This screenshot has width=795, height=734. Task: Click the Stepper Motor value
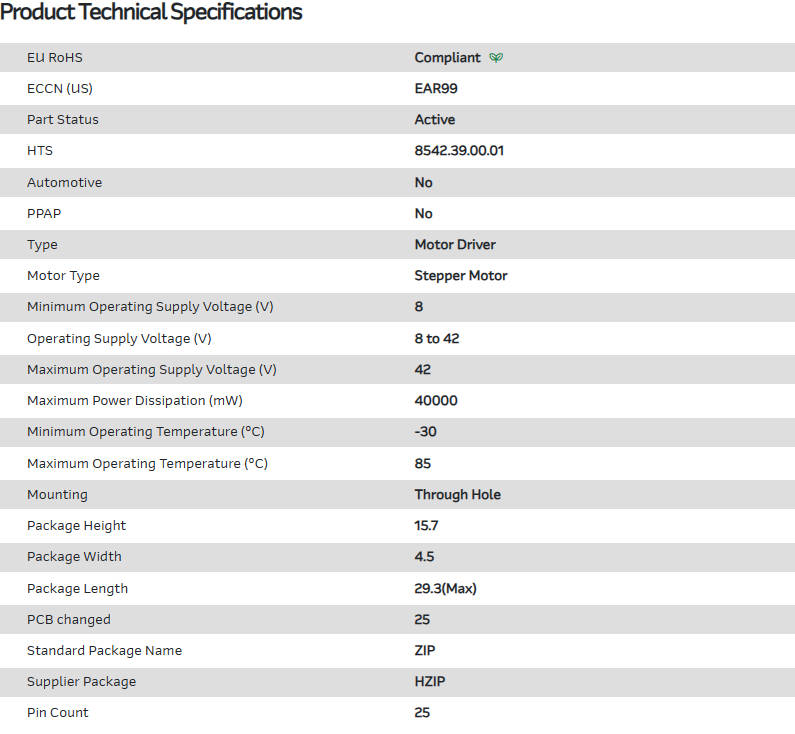click(x=461, y=276)
